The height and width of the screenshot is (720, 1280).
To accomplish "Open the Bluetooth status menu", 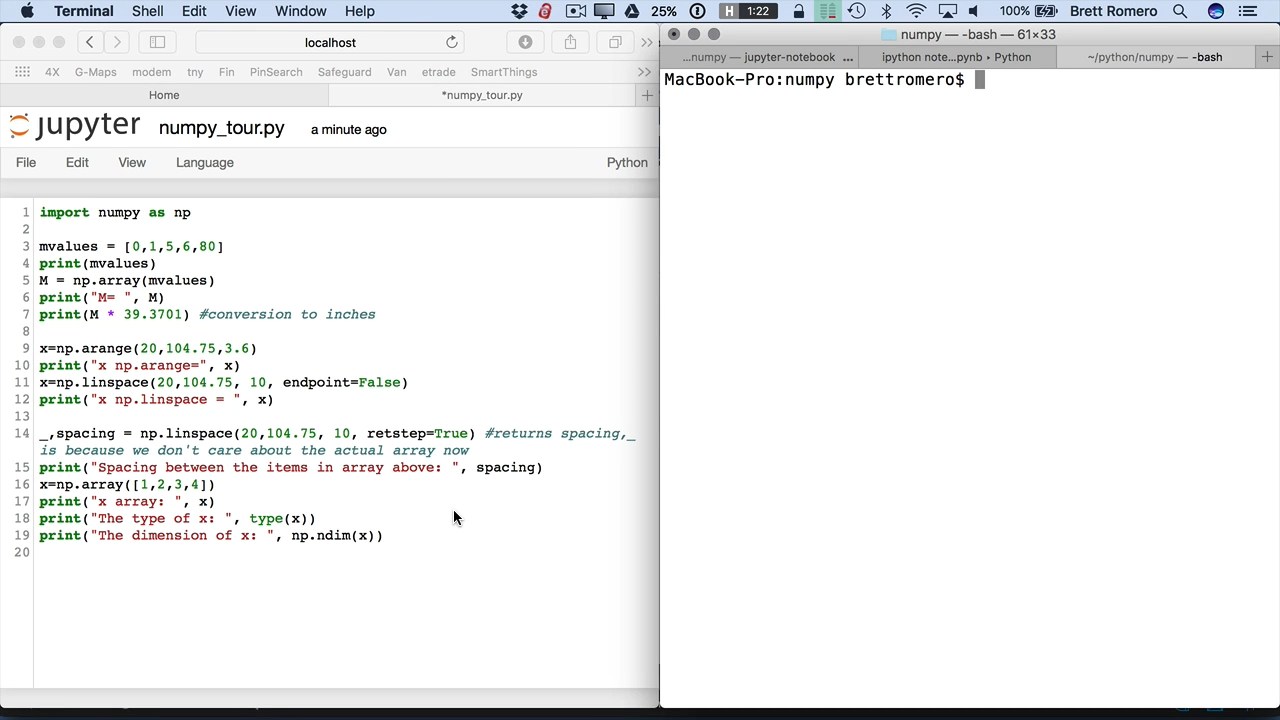I will (x=886, y=11).
